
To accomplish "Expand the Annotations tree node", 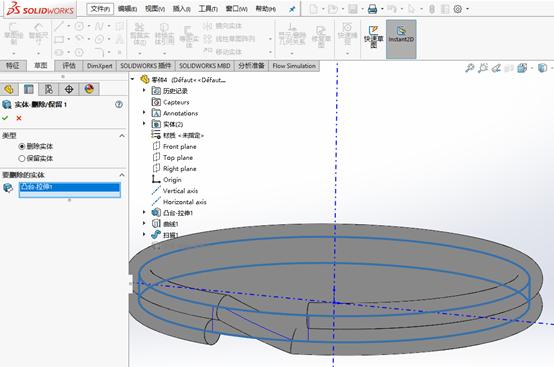I will [144, 113].
